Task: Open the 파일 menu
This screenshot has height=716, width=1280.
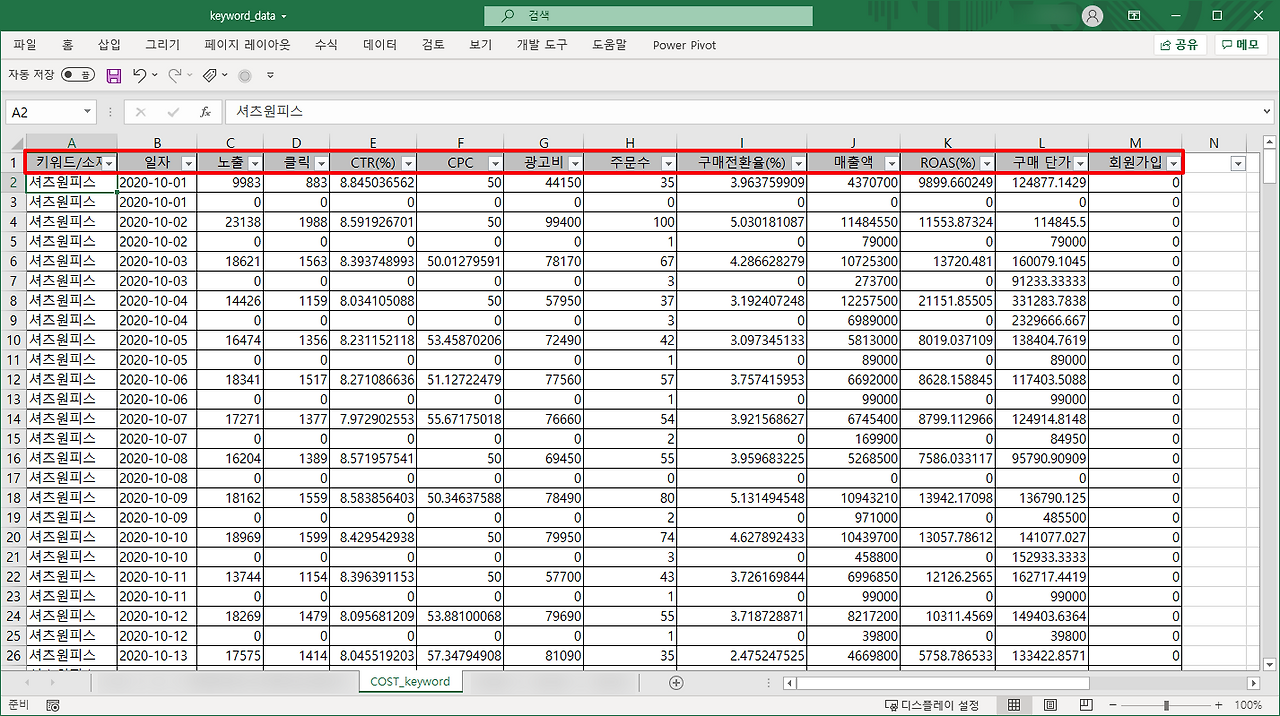Action: click(x=25, y=45)
